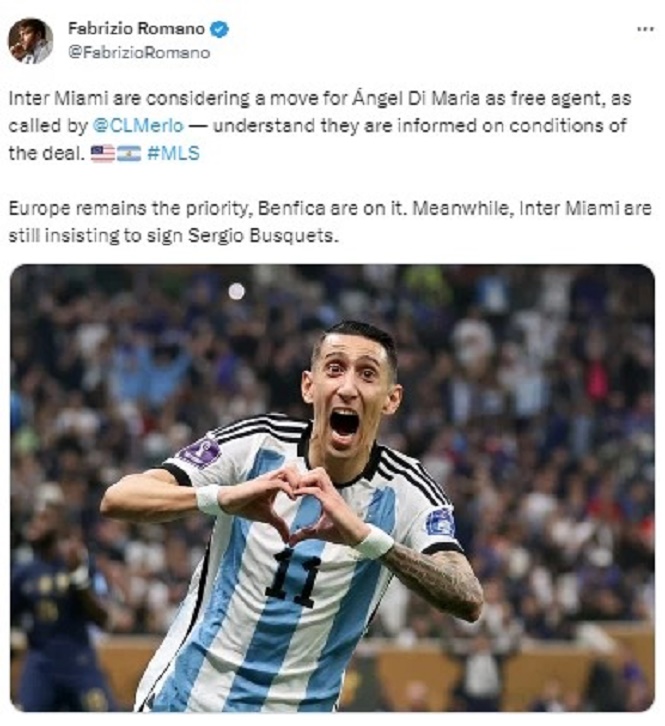Click the white light in the crowd
Image resolution: width=665 pixels, height=726 pixels.
pyautogui.click(x=236, y=291)
